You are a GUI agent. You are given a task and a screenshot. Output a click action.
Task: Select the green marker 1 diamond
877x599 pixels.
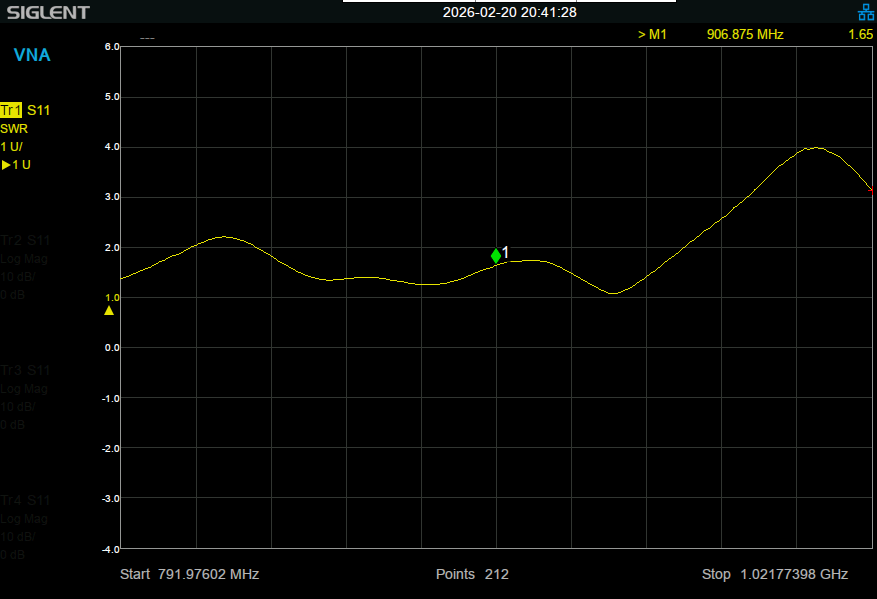(x=496, y=256)
